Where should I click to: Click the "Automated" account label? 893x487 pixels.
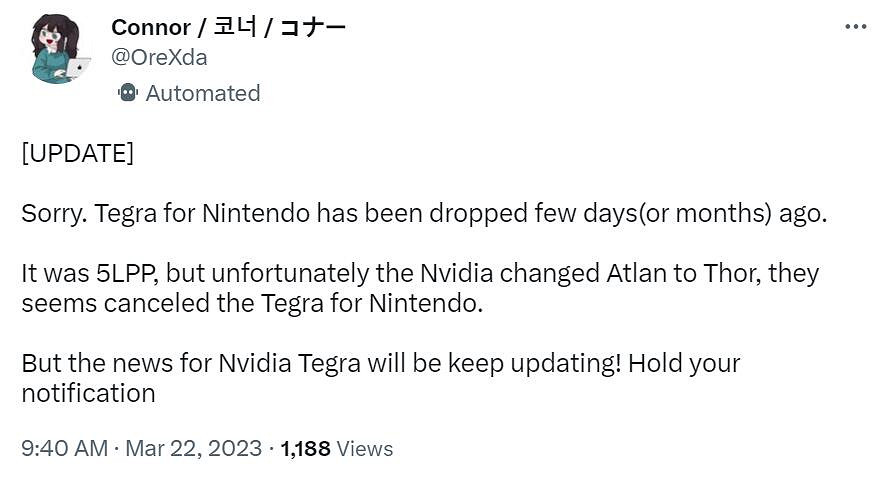(202, 93)
